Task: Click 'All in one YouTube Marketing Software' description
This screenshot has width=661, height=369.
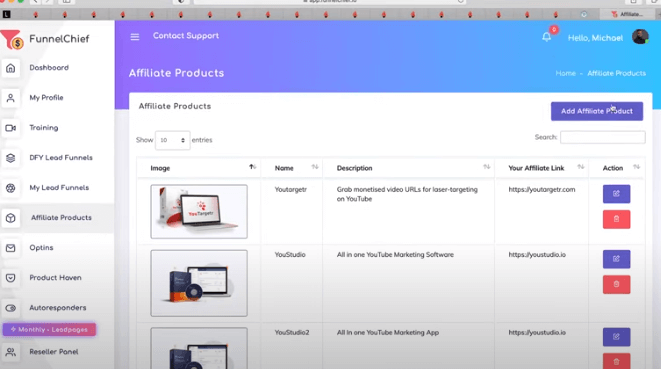Action: click(395, 255)
